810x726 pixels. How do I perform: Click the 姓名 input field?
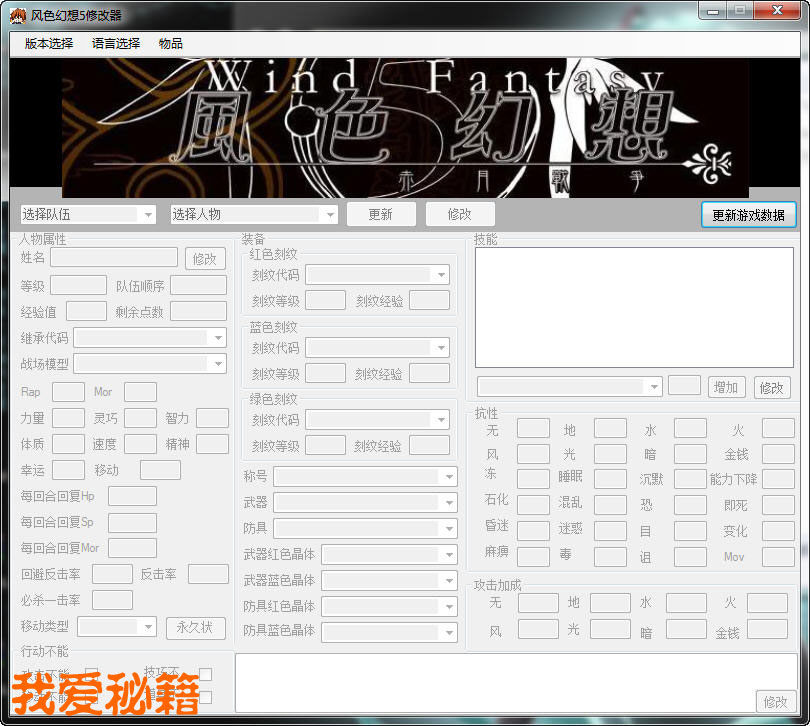click(113, 258)
